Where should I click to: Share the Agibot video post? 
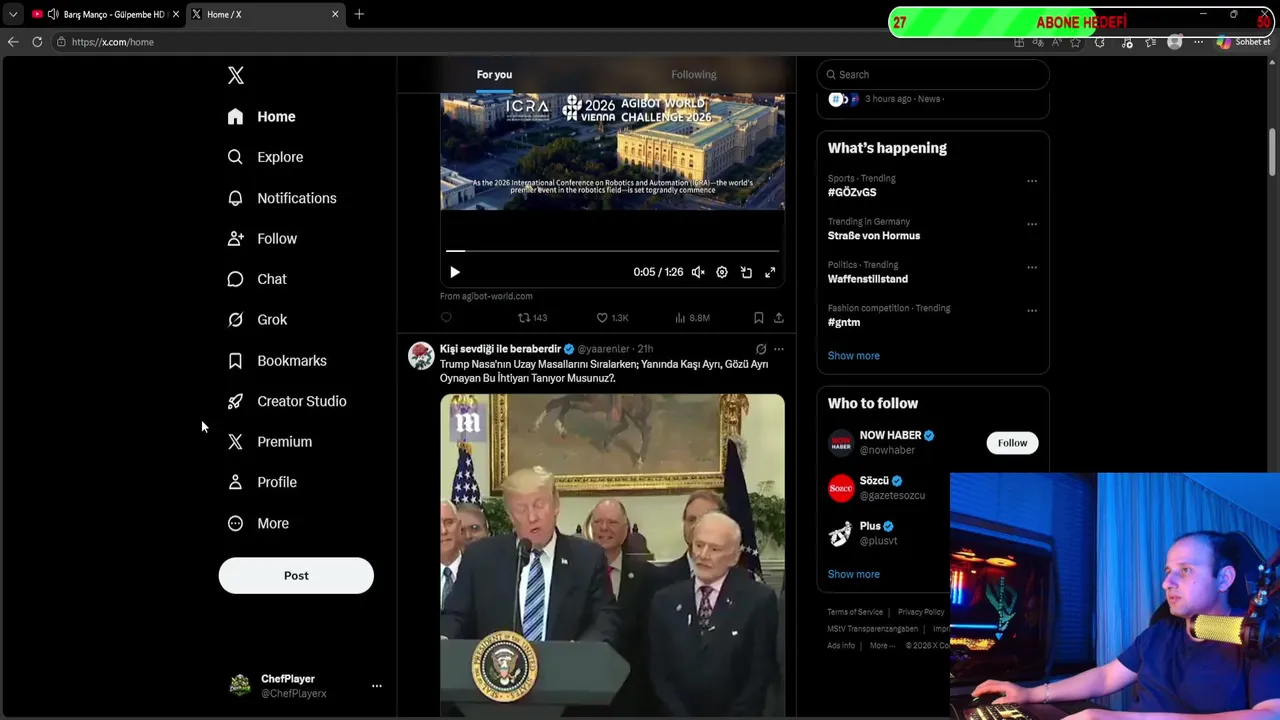point(779,318)
